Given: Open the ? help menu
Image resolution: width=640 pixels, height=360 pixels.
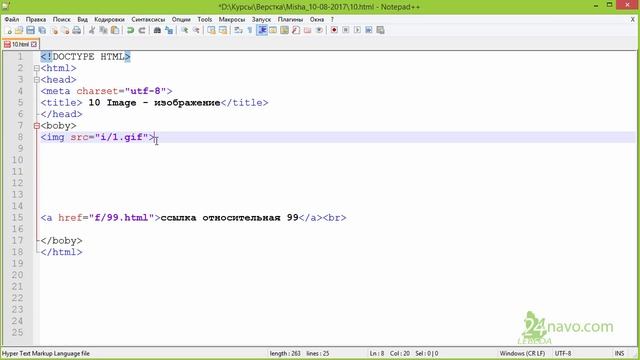Looking at the screenshot, I should click(x=332, y=19).
